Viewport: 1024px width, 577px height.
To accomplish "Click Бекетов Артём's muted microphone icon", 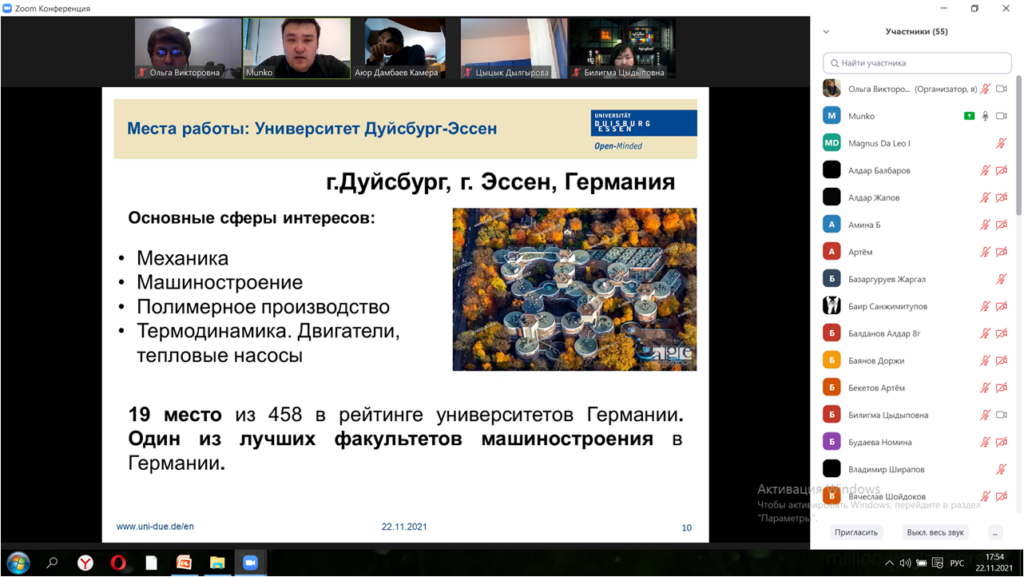I will tap(985, 388).
